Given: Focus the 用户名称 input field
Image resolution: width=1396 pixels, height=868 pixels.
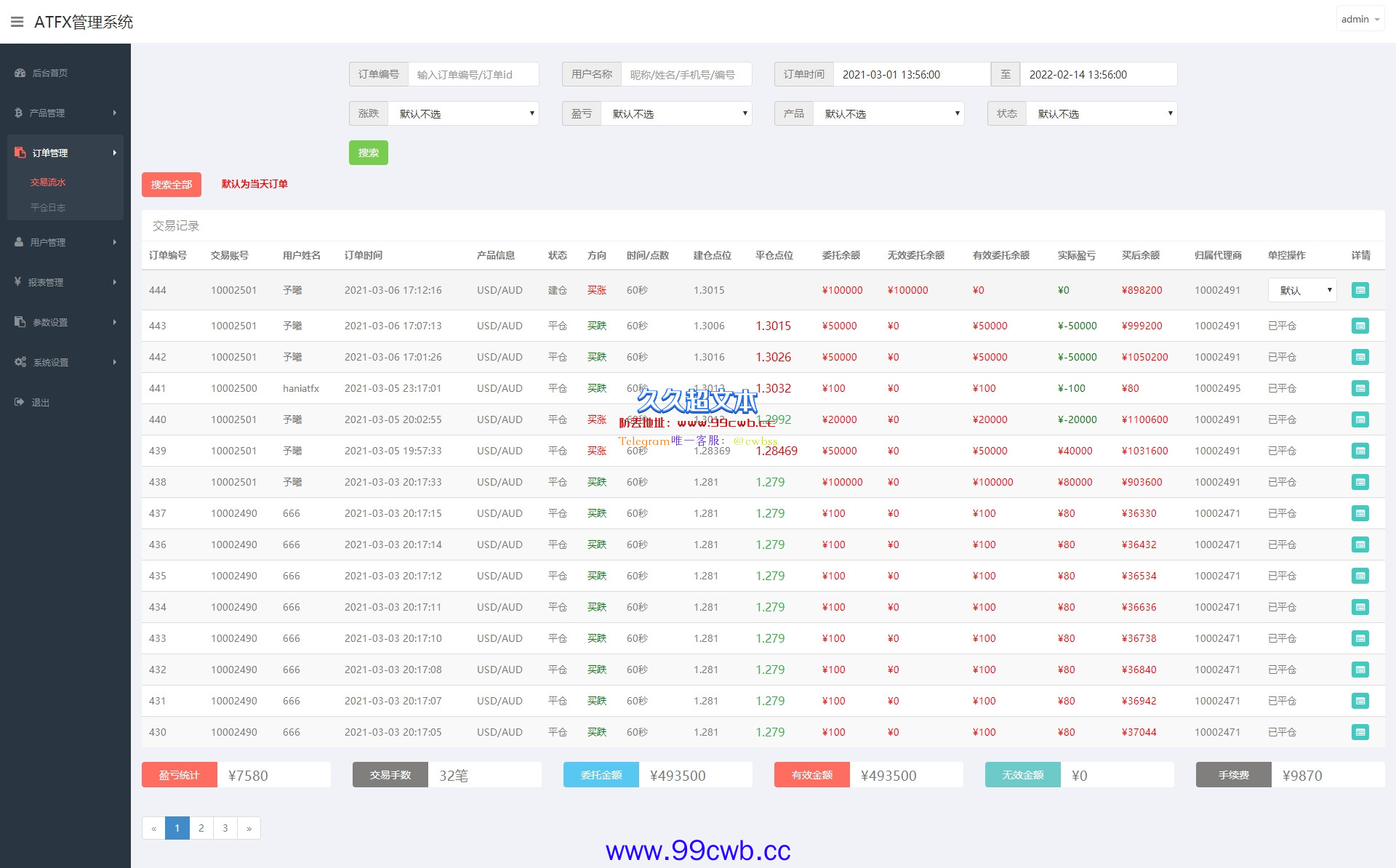Looking at the screenshot, I should tap(686, 74).
